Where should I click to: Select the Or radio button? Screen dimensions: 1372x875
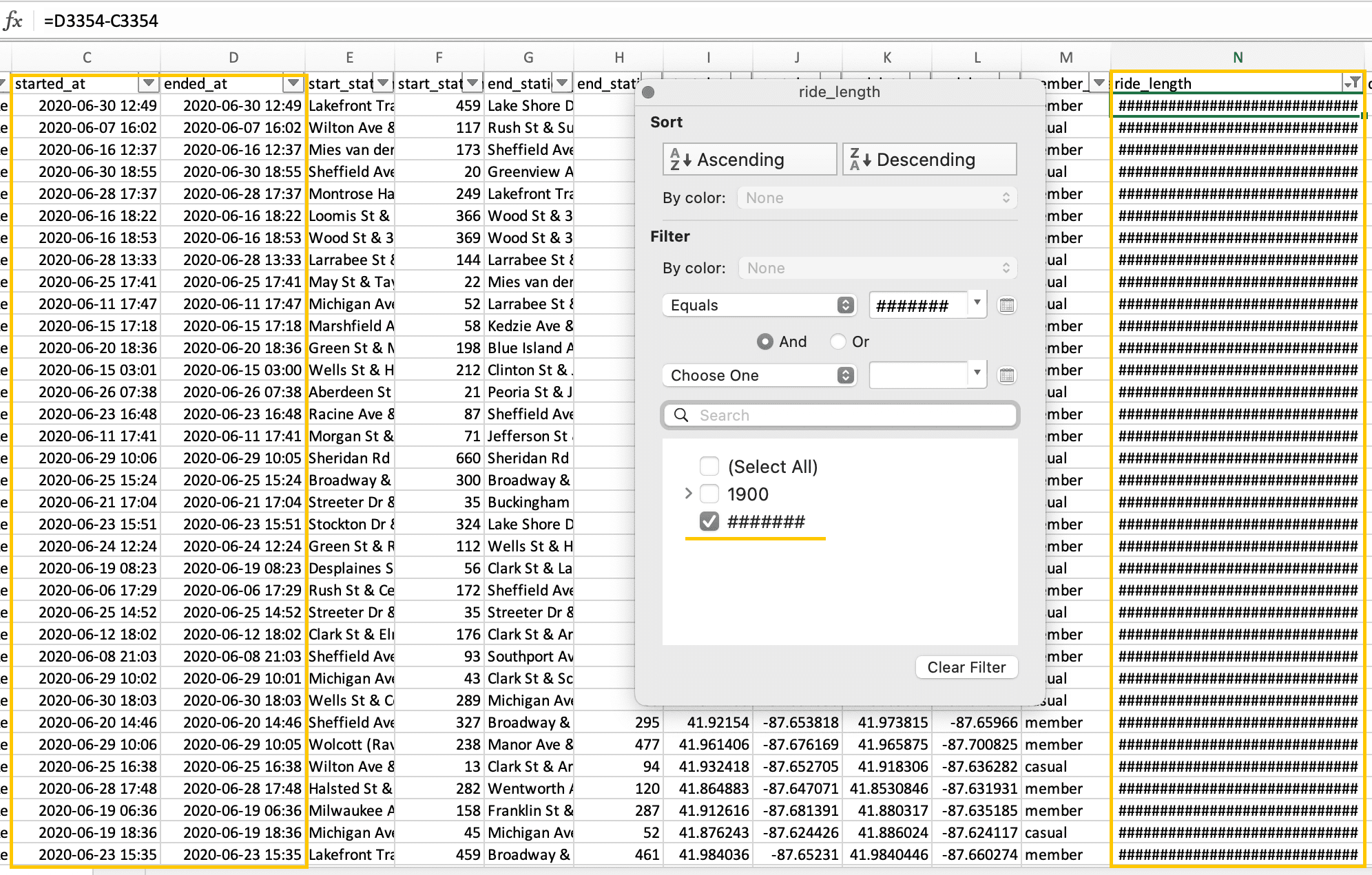pyautogui.click(x=838, y=341)
